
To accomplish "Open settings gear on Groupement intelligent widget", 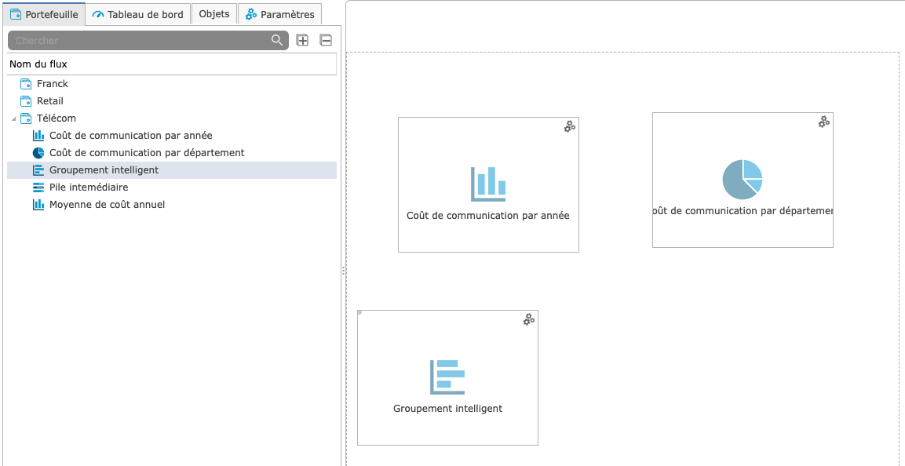I will click(x=529, y=319).
